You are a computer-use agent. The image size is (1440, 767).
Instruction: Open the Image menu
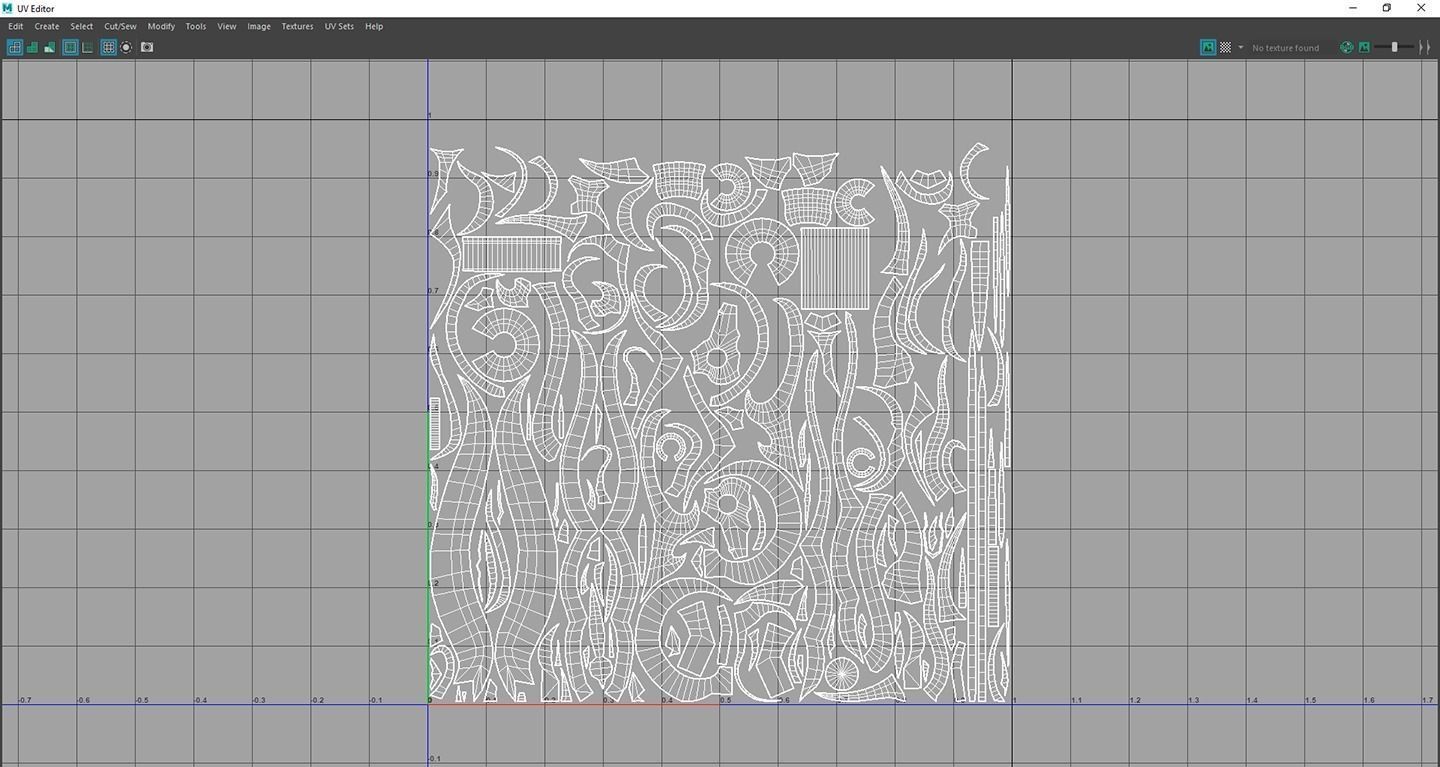(259, 26)
